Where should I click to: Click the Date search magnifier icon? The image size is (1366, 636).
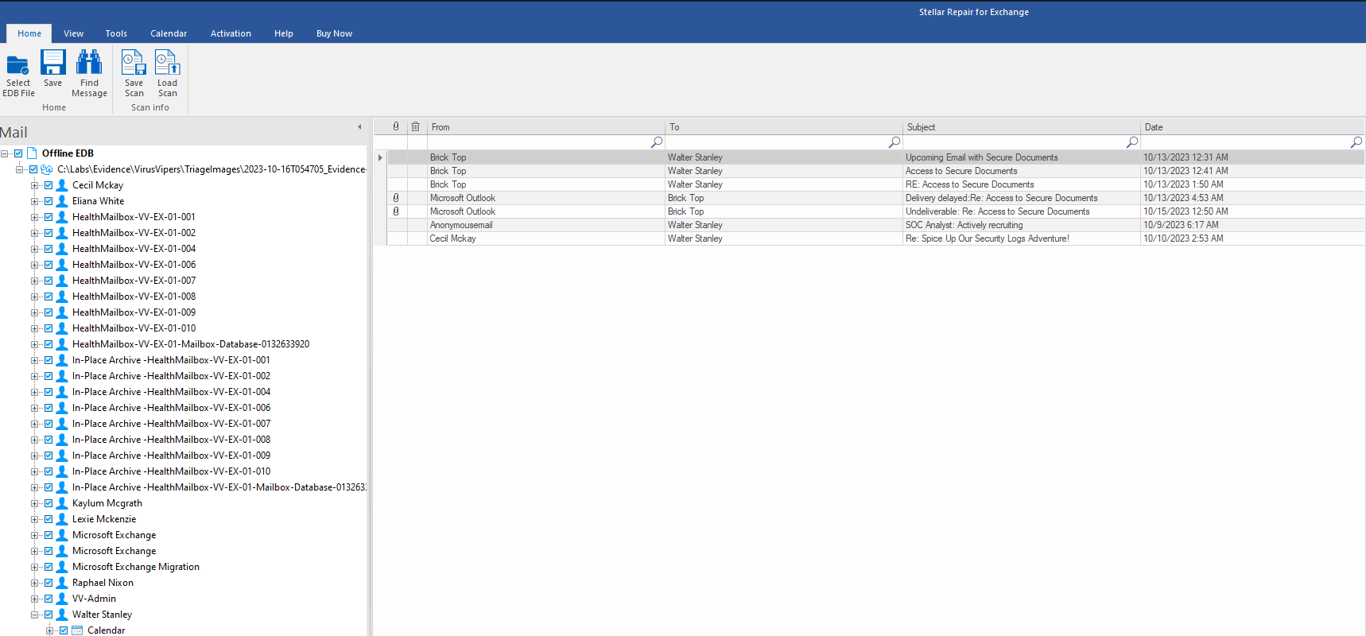1356,142
